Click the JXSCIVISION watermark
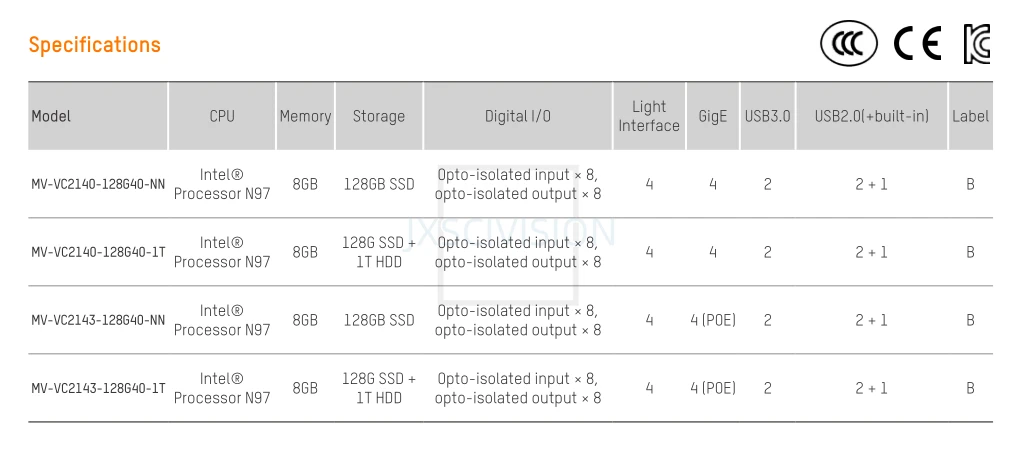 pyautogui.click(x=510, y=233)
